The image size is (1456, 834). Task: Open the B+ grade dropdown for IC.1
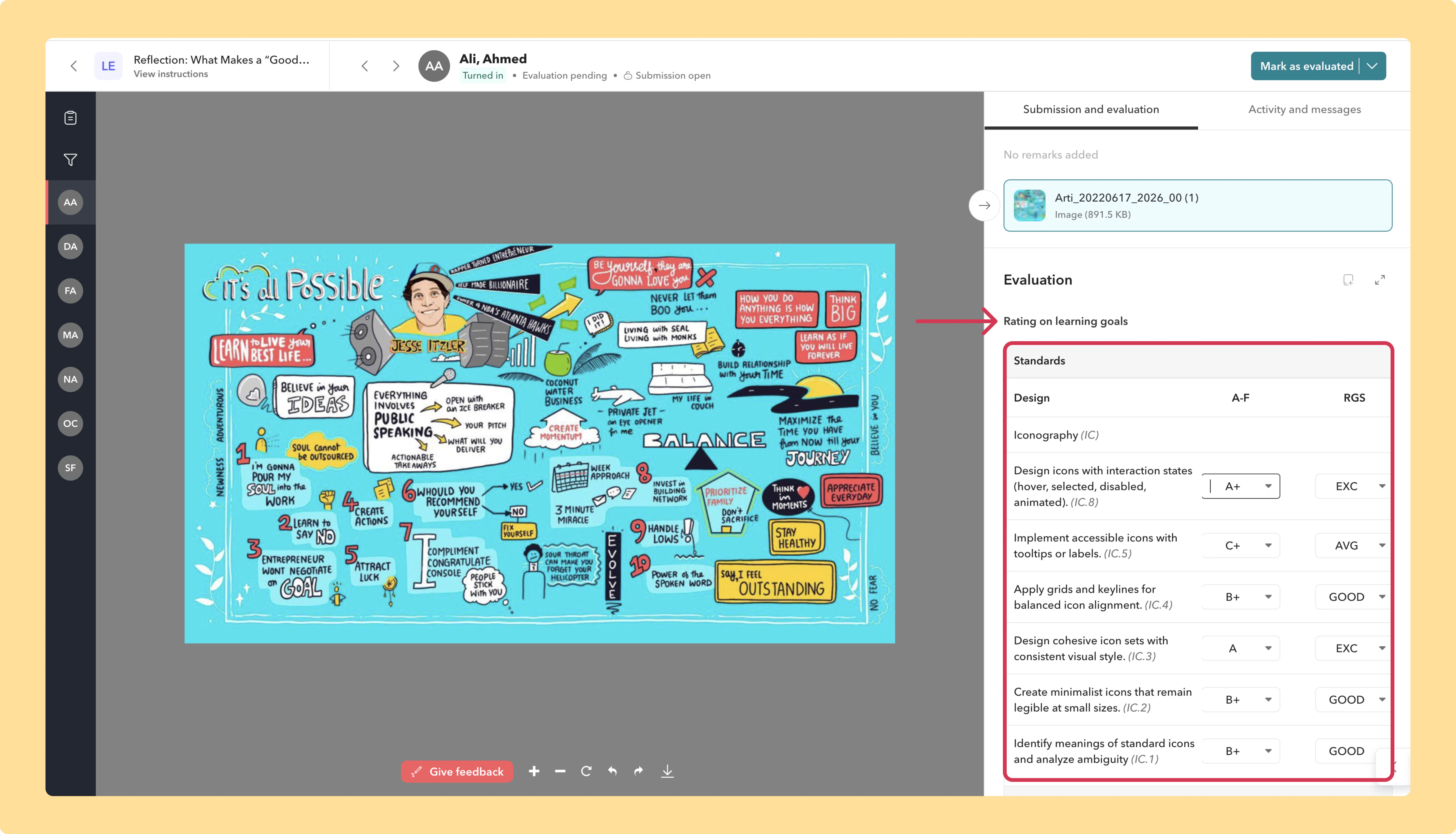click(1241, 751)
